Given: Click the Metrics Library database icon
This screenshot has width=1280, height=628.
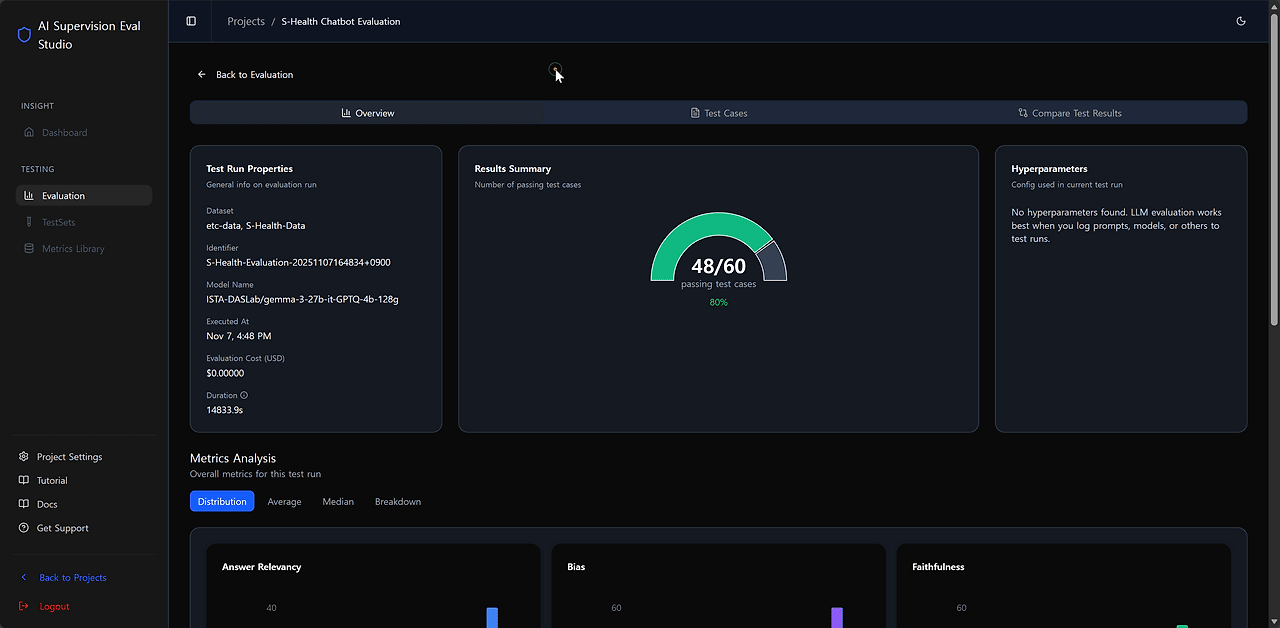Looking at the screenshot, I should [29, 248].
